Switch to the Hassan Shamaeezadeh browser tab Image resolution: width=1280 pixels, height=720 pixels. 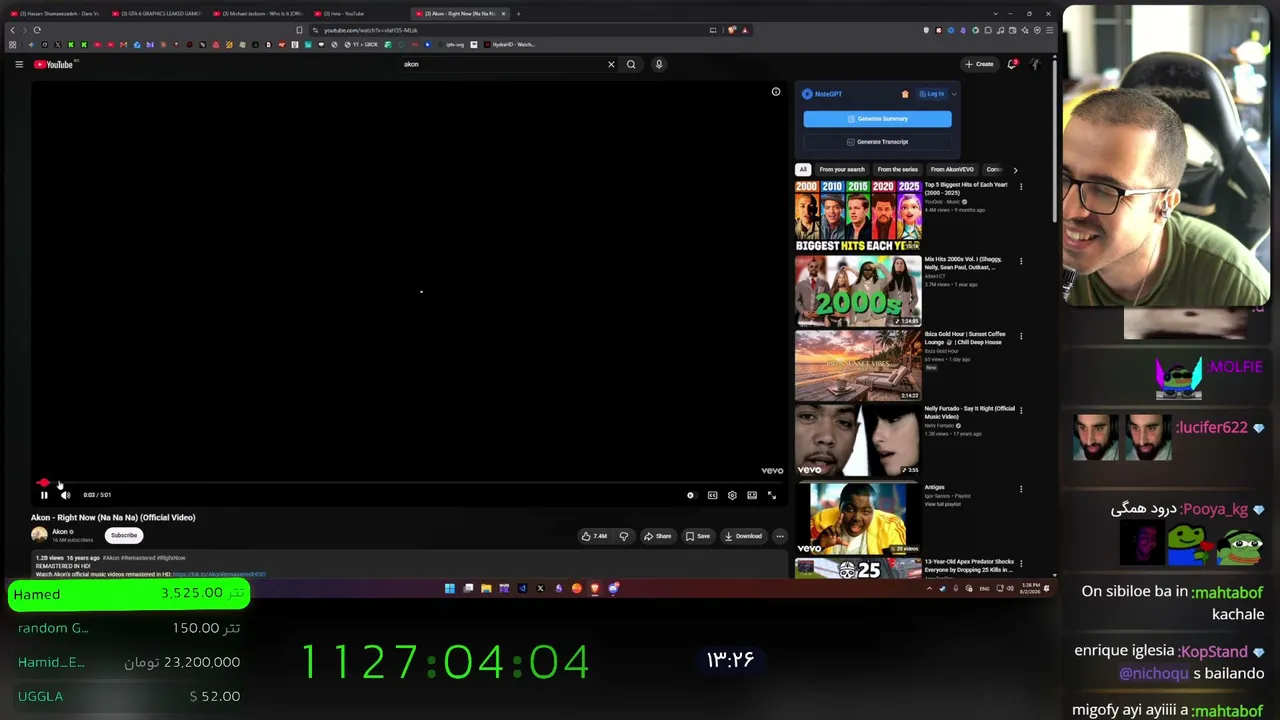coord(55,14)
